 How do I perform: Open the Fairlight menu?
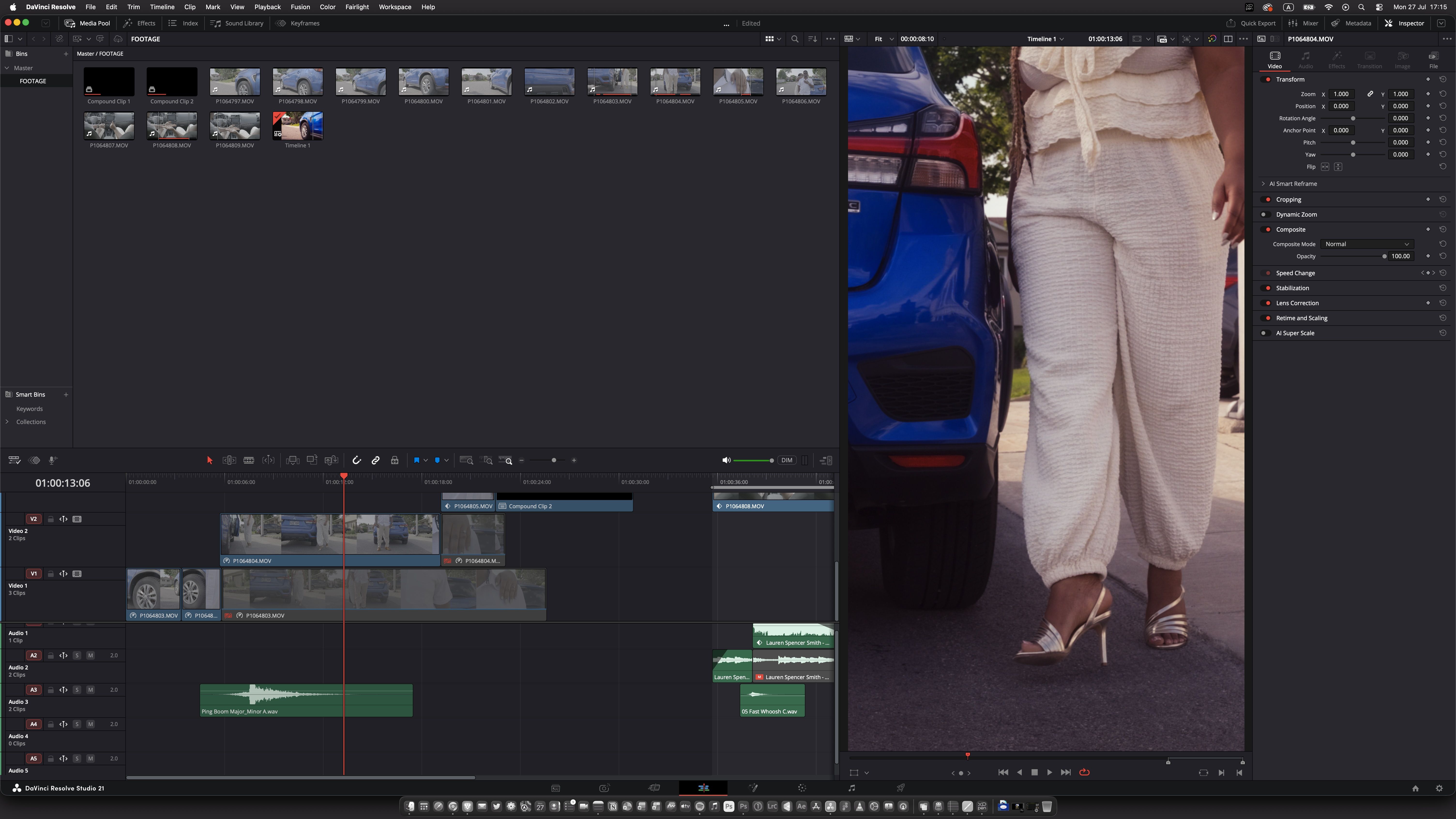tap(357, 7)
